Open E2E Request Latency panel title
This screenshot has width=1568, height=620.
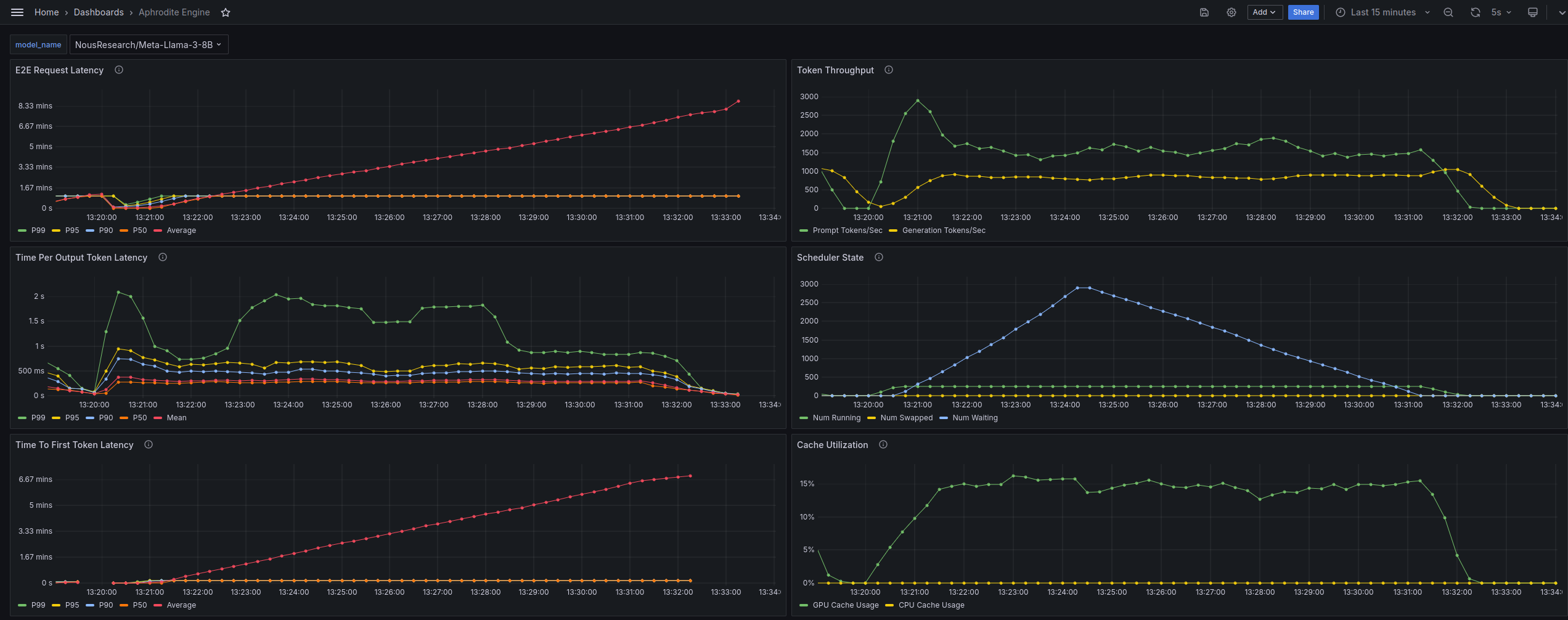60,70
